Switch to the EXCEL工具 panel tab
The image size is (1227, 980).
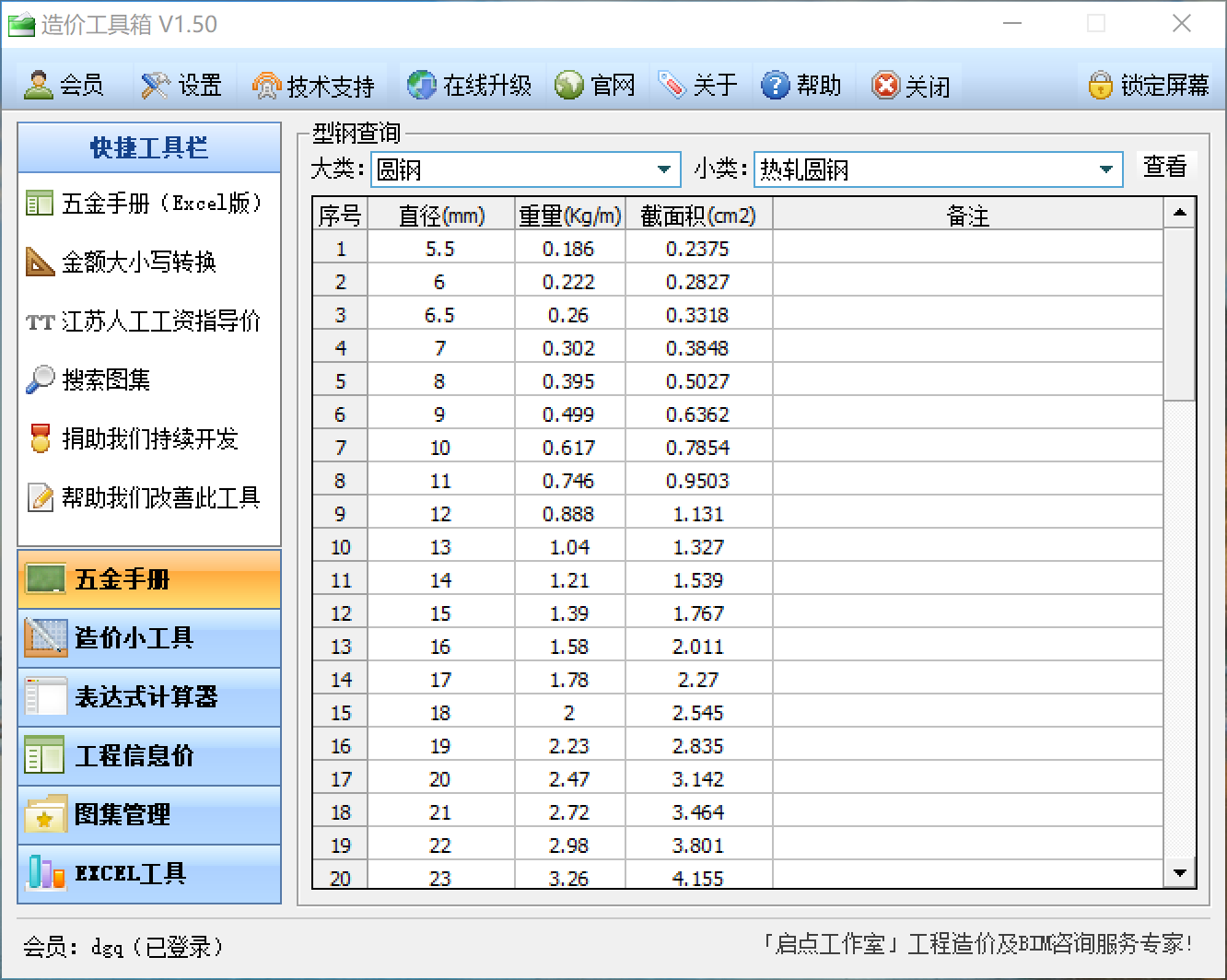149,873
